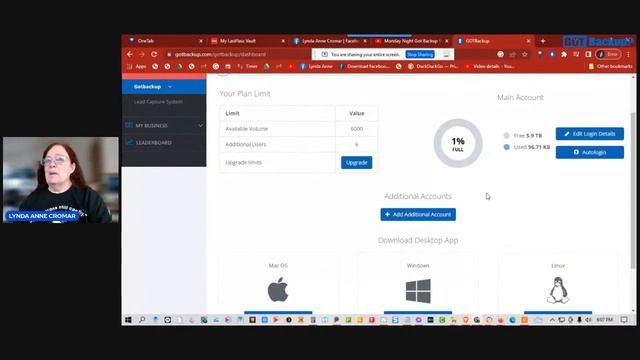Expand the My Business sidebar section
Viewport: 640px width, 360px height.
click(x=164, y=125)
